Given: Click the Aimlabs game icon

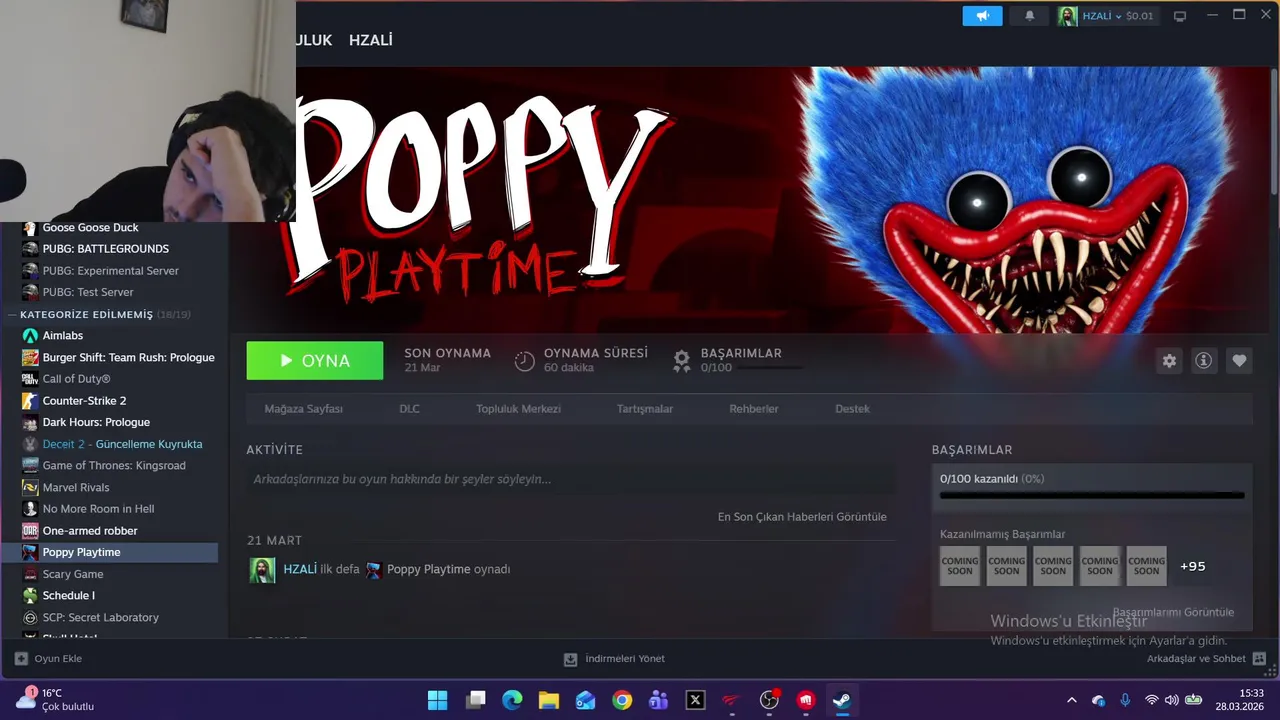Looking at the screenshot, I should [30, 336].
